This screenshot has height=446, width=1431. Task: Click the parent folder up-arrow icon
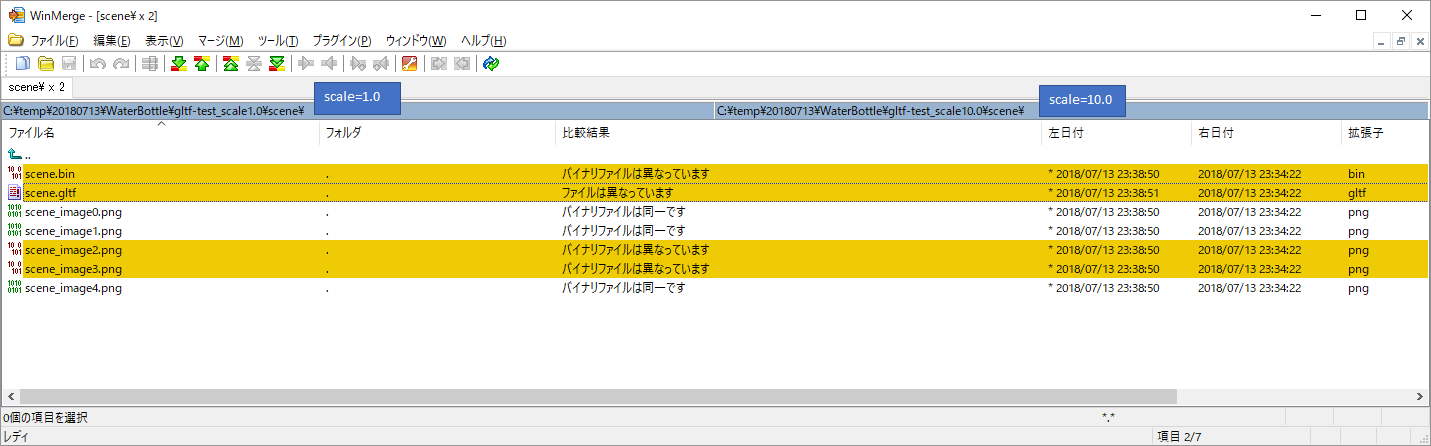coord(15,154)
